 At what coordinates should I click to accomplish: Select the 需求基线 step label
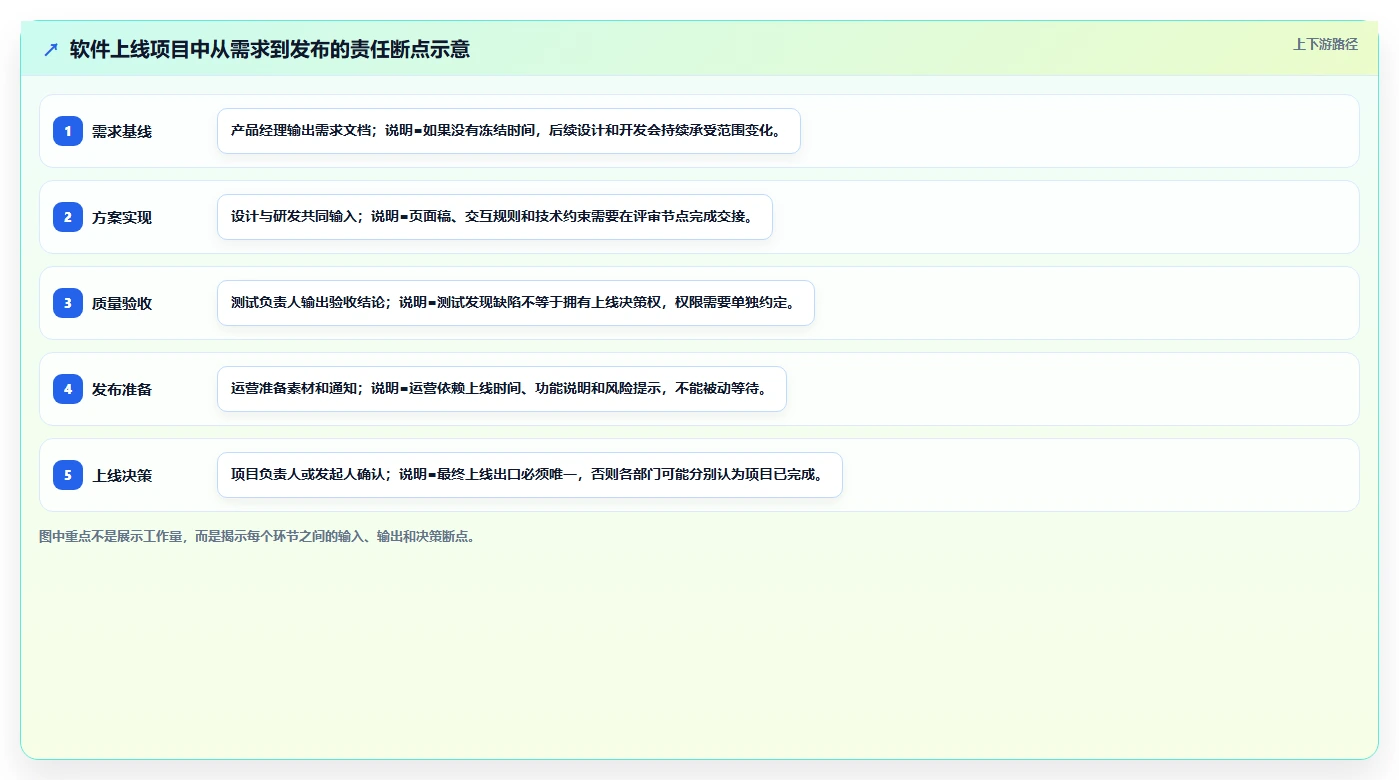pos(122,131)
